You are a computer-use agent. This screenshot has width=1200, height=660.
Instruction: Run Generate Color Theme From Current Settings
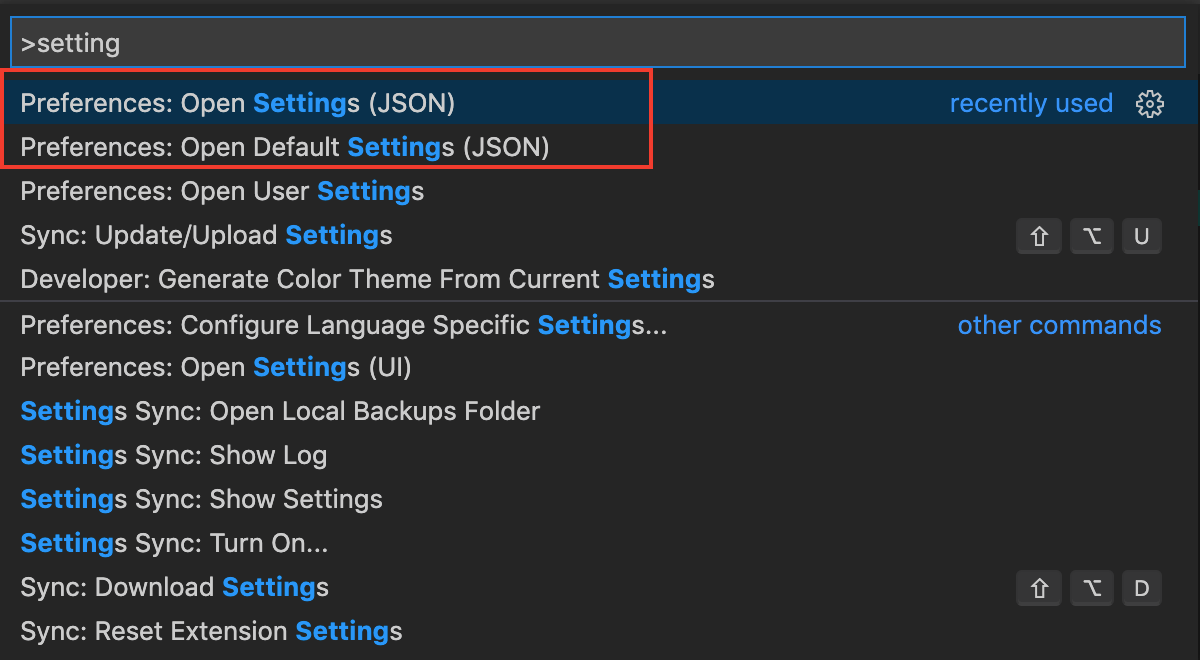tap(600, 279)
